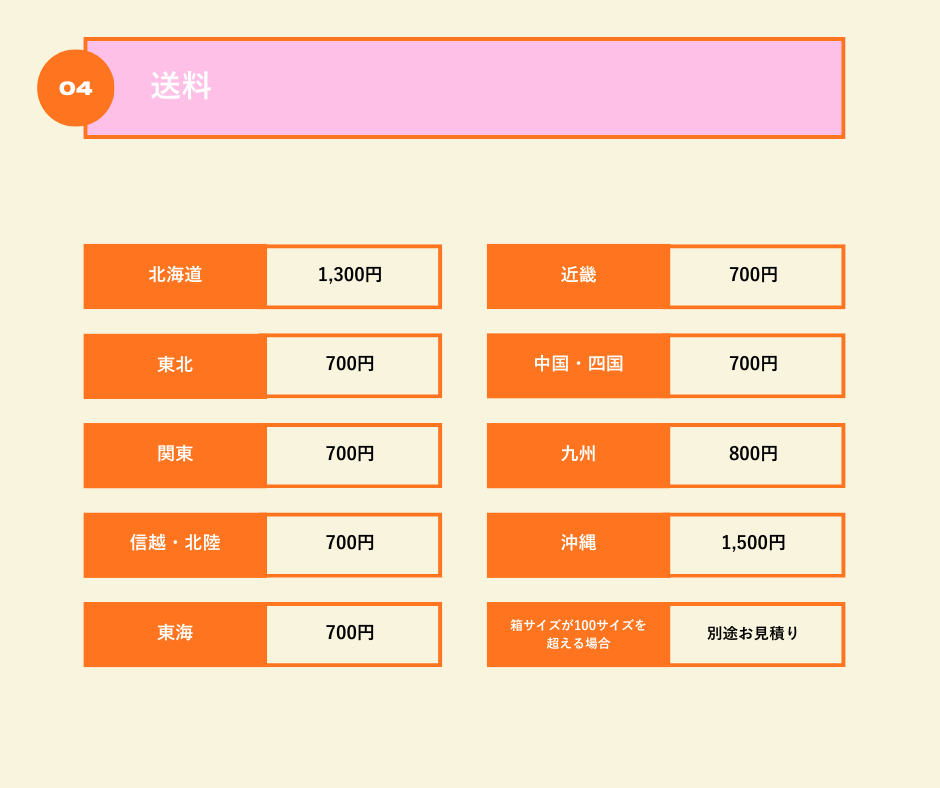940x788 pixels.
Task: Click the 箱サイズが100サイズを超える場合 label
Action: [578, 633]
